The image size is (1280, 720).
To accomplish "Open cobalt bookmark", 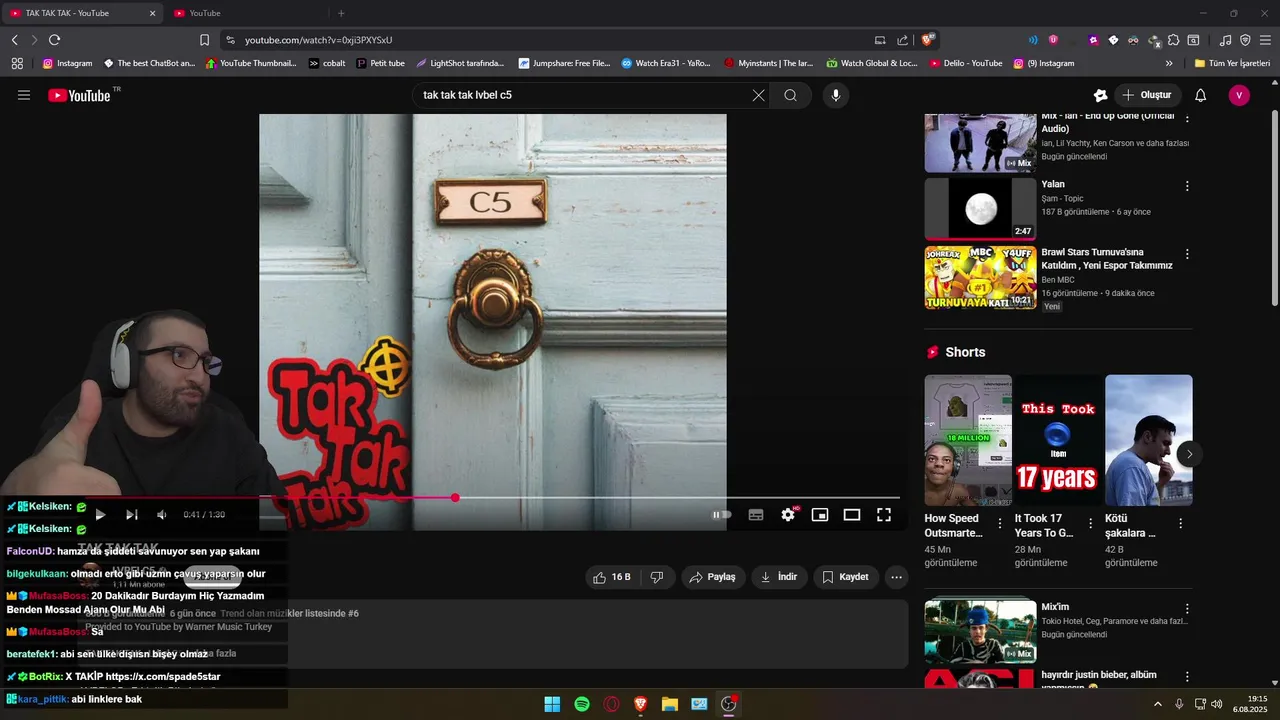I will (x=326, y=63).
